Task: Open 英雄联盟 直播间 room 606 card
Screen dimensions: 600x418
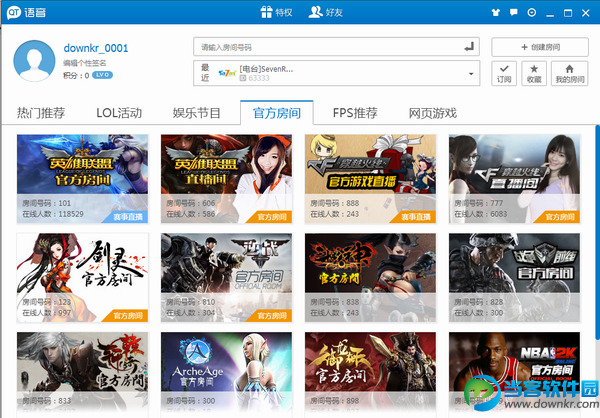Action: pos(226,179)
